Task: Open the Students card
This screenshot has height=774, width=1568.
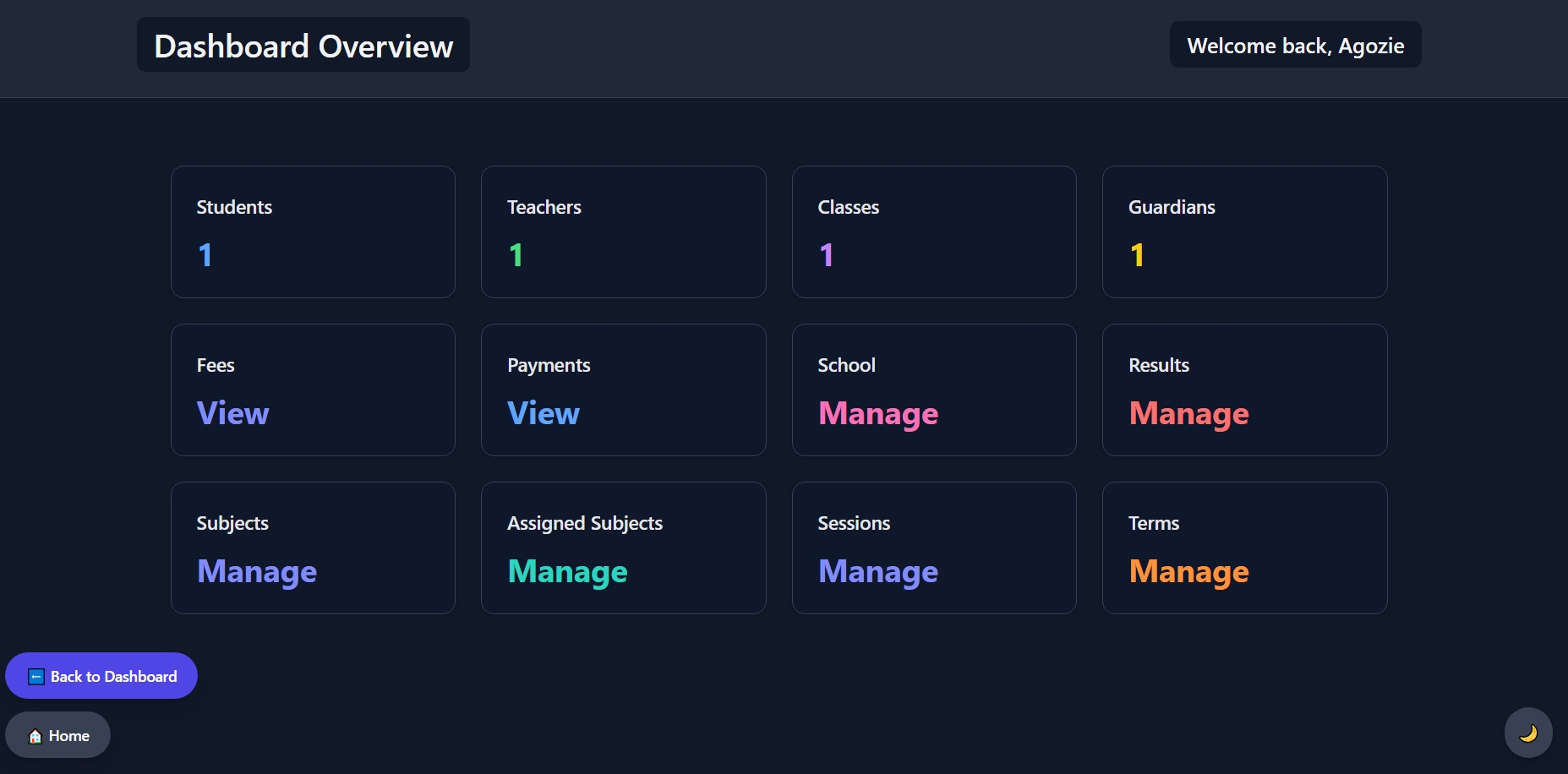Action: (313, 232)
